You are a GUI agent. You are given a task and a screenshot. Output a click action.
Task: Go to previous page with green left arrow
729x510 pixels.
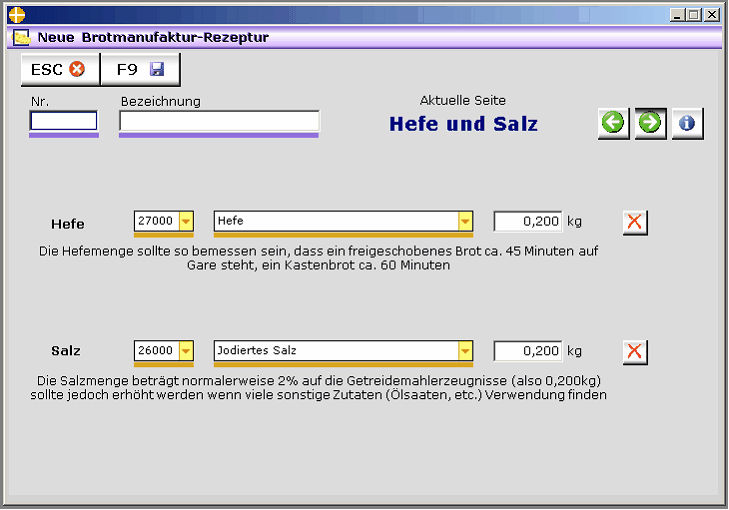[614, 124]
